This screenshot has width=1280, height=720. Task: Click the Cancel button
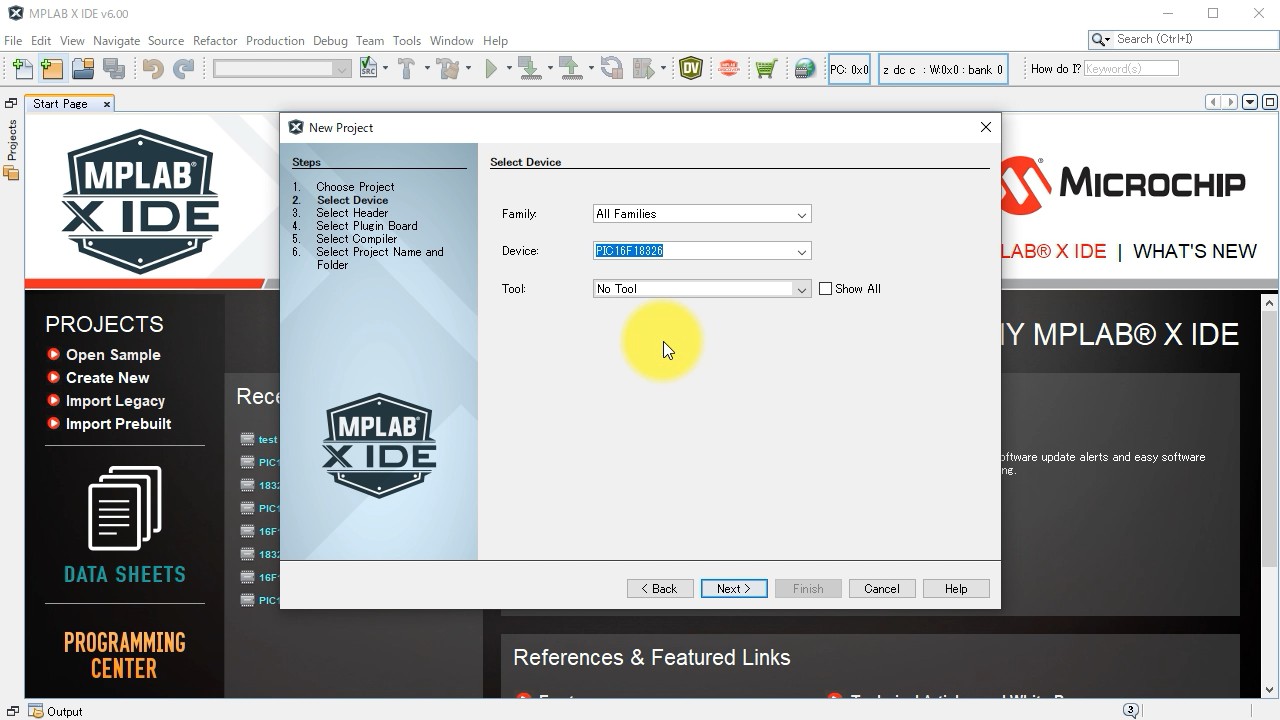(882, 589)
